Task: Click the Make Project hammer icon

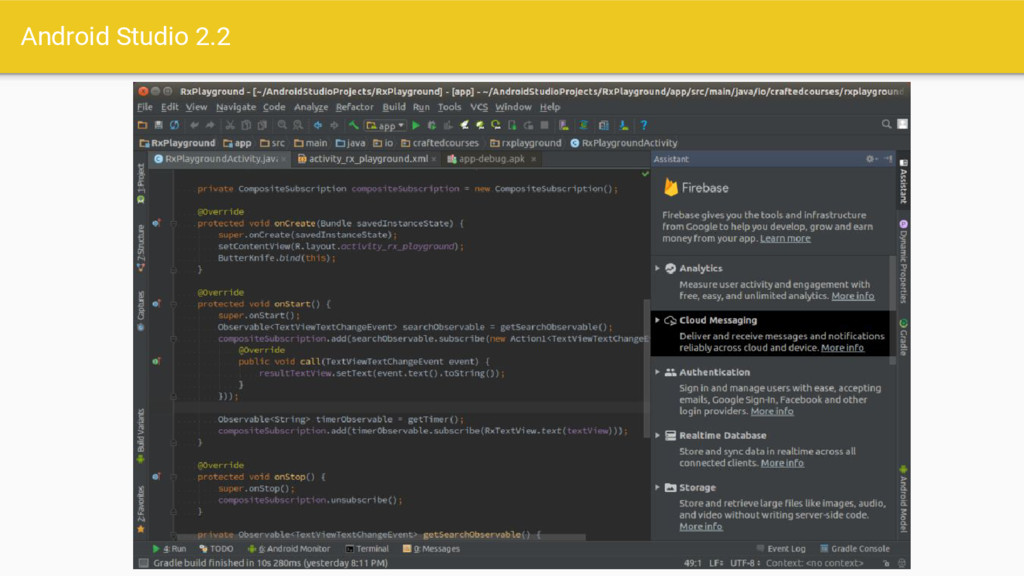Action: click(x=354, y=125)
